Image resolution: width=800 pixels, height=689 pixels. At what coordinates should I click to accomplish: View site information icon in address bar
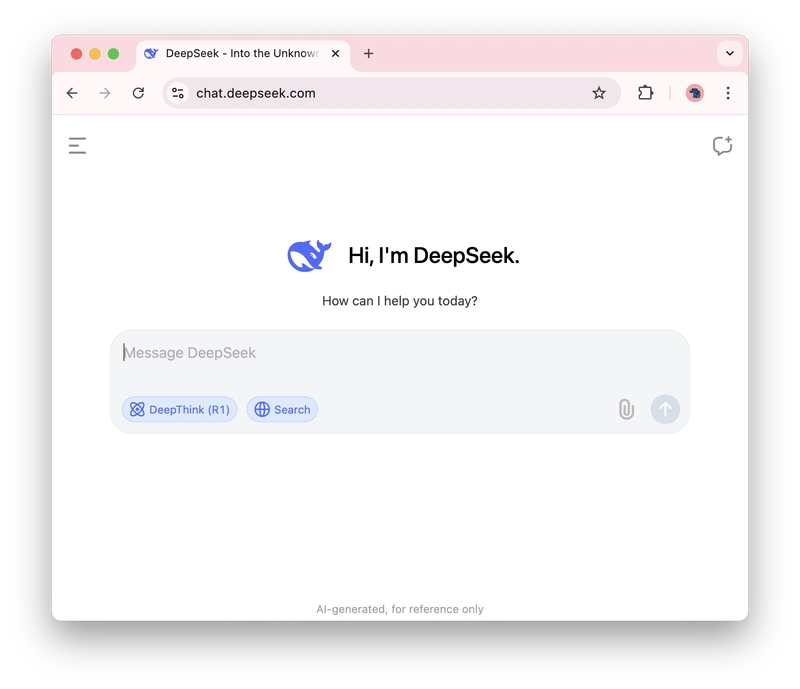point(178,93)
